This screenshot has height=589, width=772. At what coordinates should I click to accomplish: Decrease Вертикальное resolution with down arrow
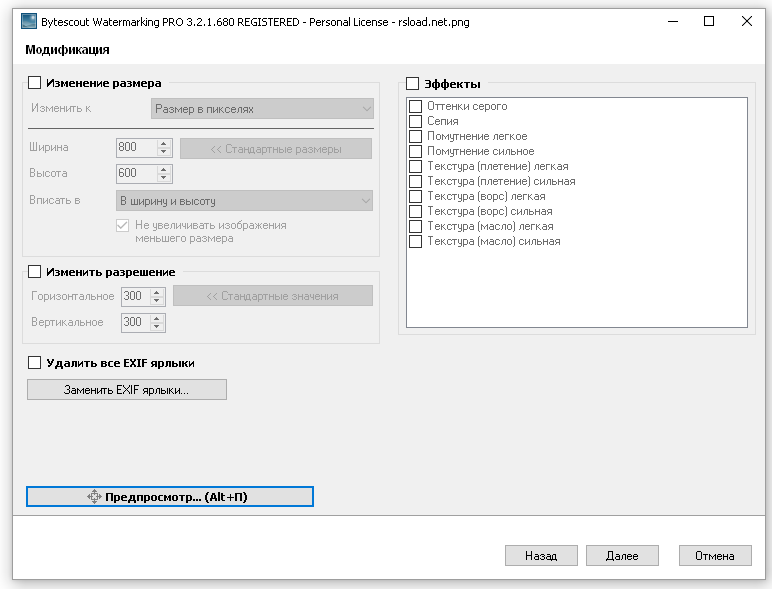tap(157, 327)
